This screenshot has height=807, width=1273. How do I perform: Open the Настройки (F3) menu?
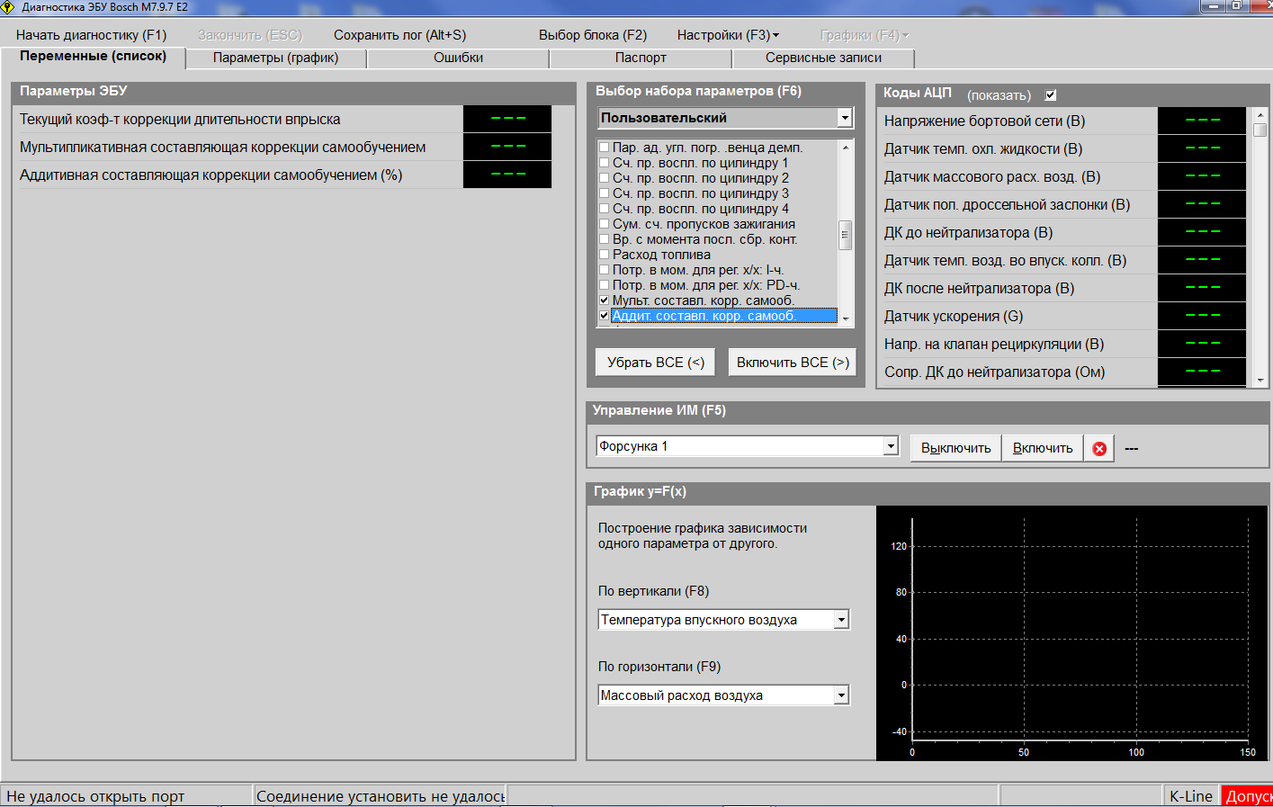(x=727, y=35)
